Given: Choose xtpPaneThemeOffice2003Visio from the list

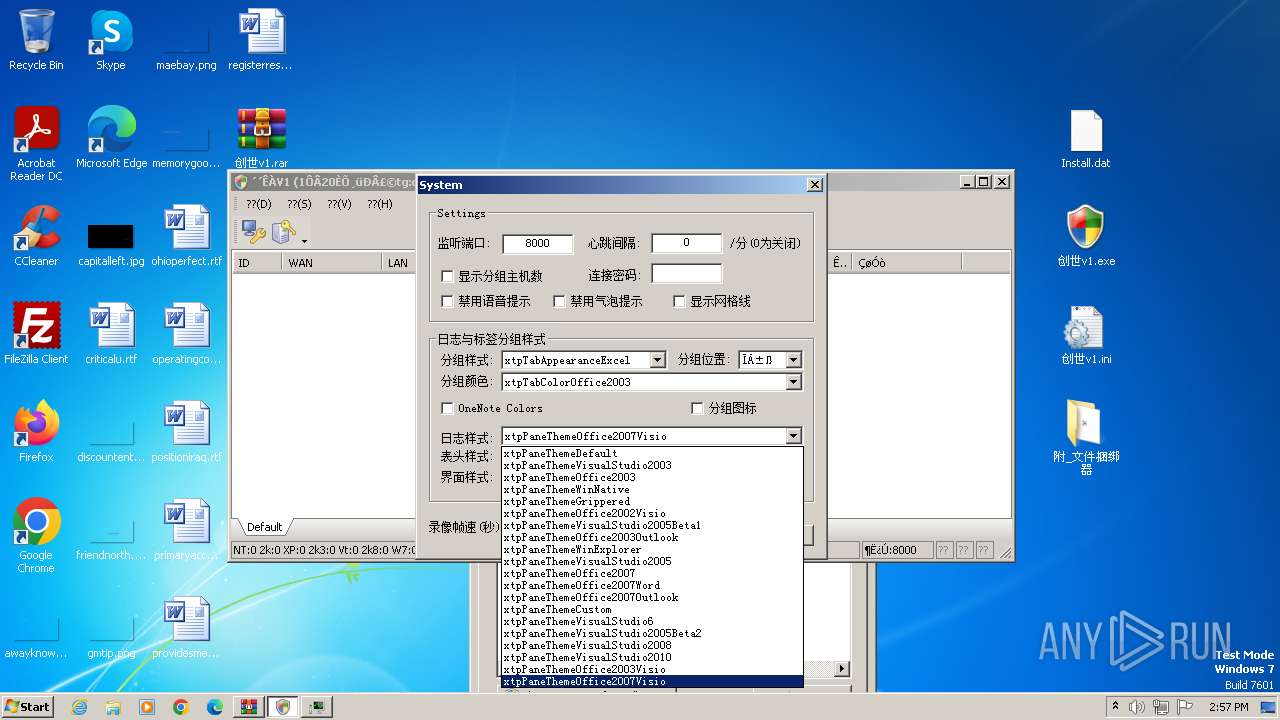Looking at the screenshot, I should (x=652, y=670).
